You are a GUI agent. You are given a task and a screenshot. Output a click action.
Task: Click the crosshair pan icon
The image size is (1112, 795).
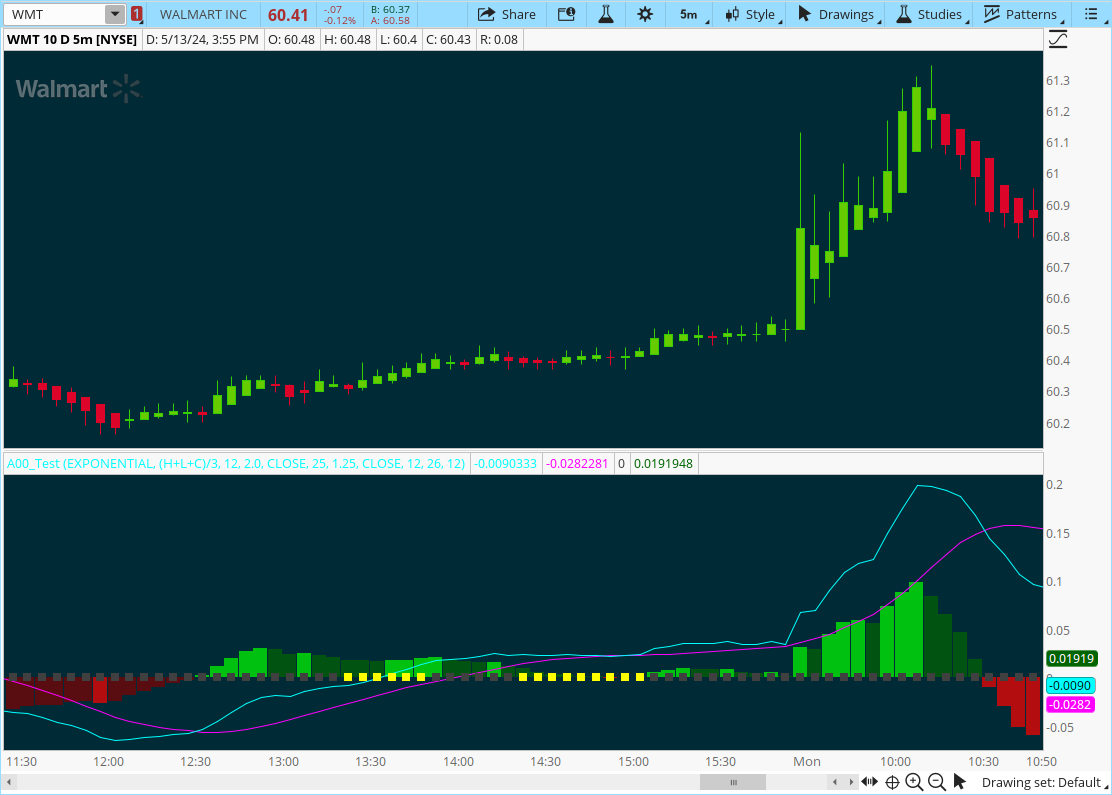pyautogui.click(x=892, y=782)
